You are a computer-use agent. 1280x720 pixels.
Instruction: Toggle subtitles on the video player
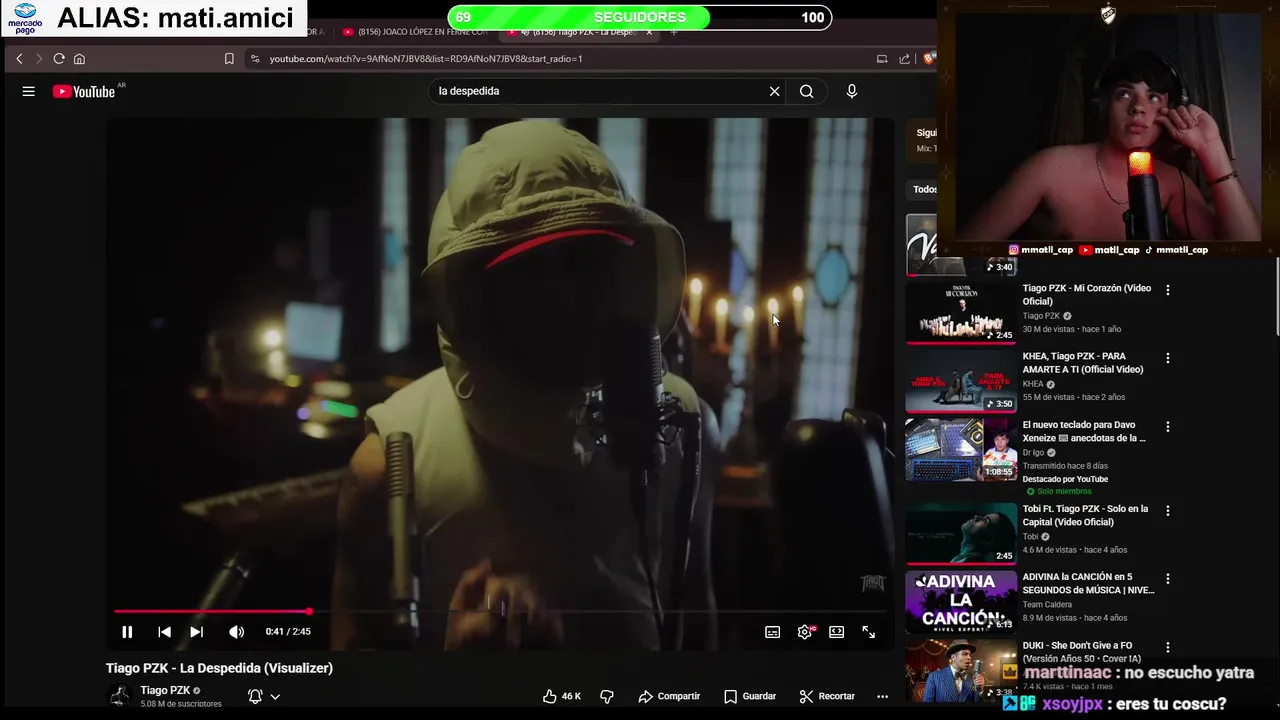[772, 632]
